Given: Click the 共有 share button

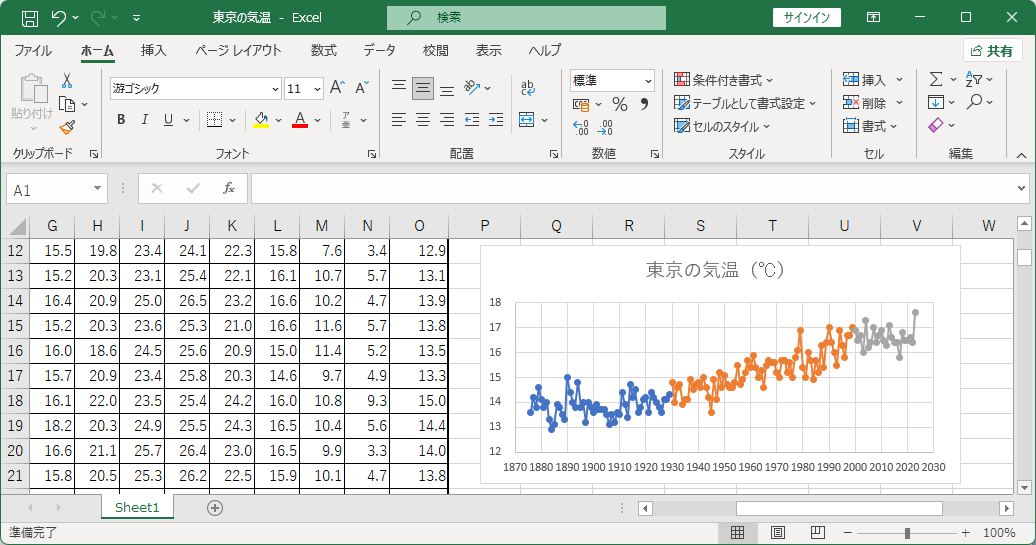Looking at the screenshot, I should 992,51.
